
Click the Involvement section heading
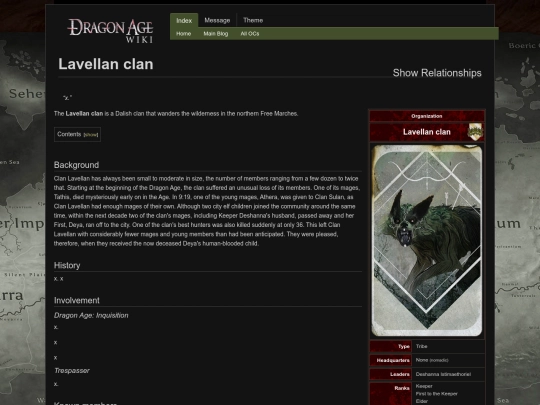[x=77, y=300]
